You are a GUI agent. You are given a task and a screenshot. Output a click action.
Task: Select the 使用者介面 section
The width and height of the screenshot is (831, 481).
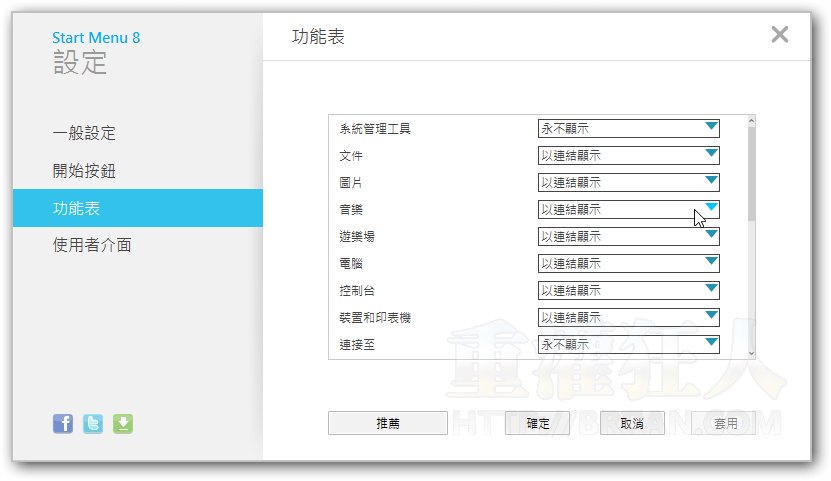point(92,245)
